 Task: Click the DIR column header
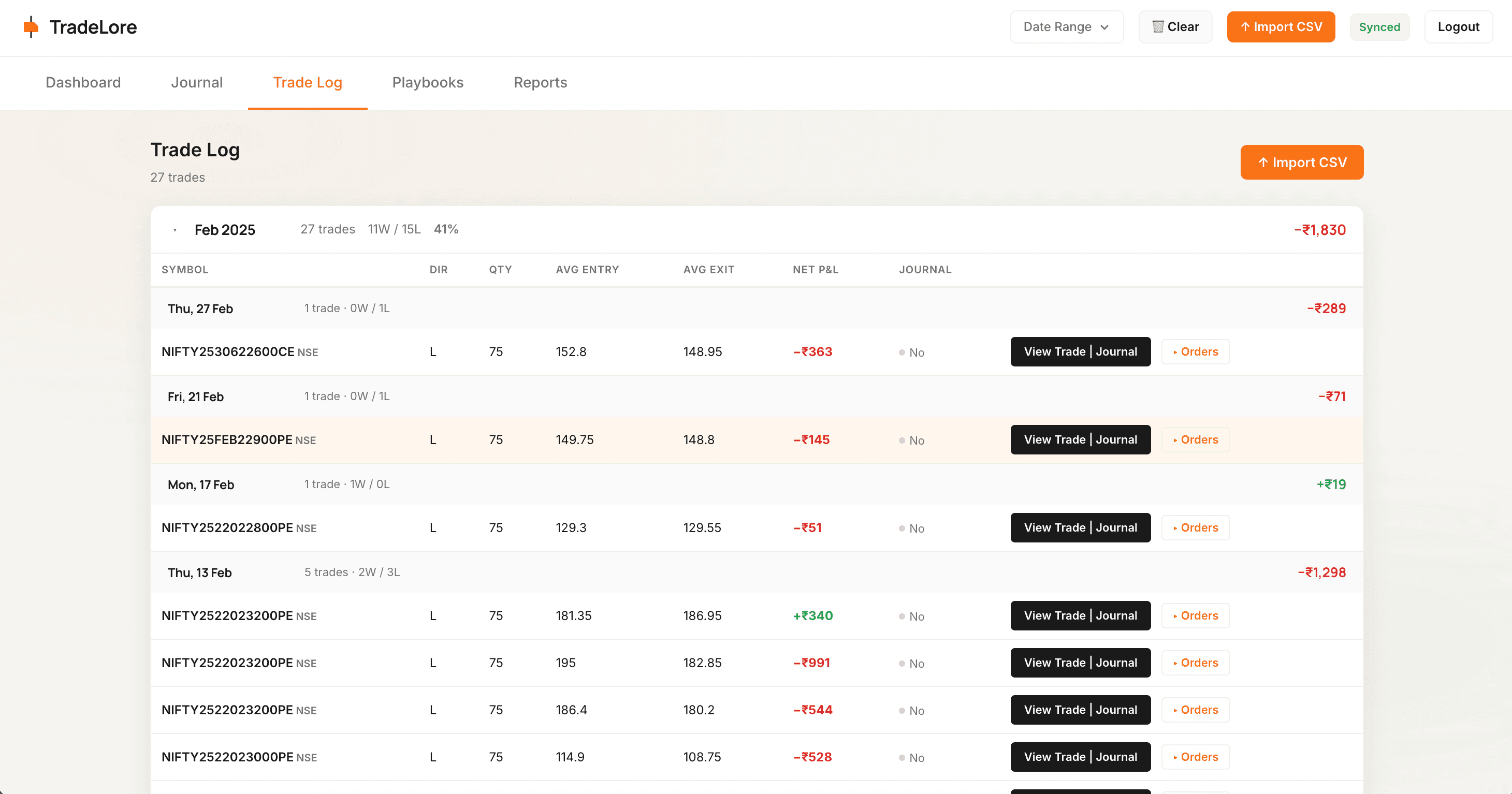[439, 270]
